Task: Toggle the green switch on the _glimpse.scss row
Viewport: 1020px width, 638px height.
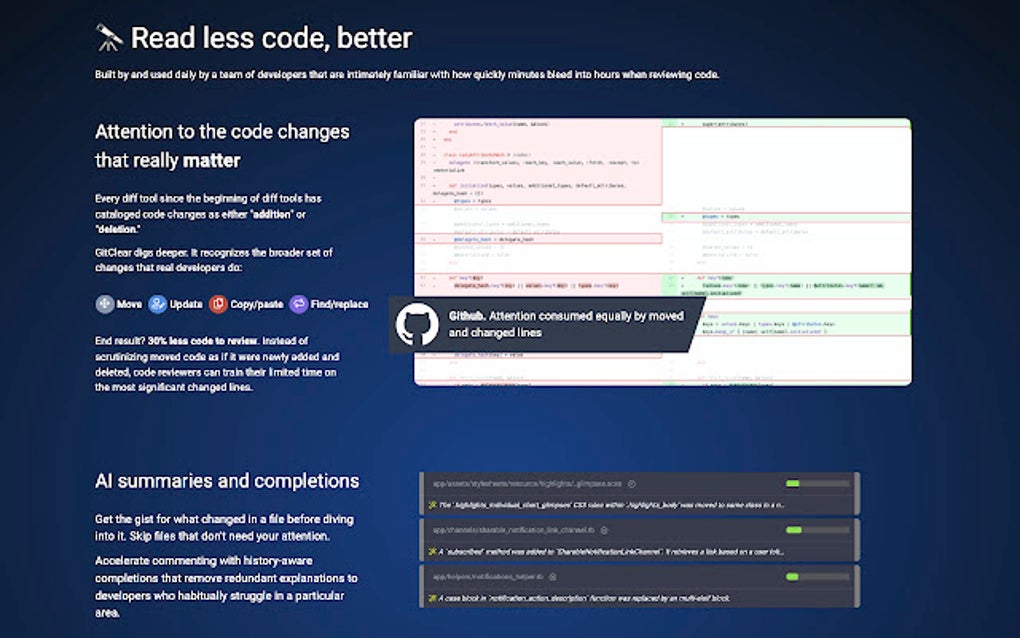Action: pos(793,483)
